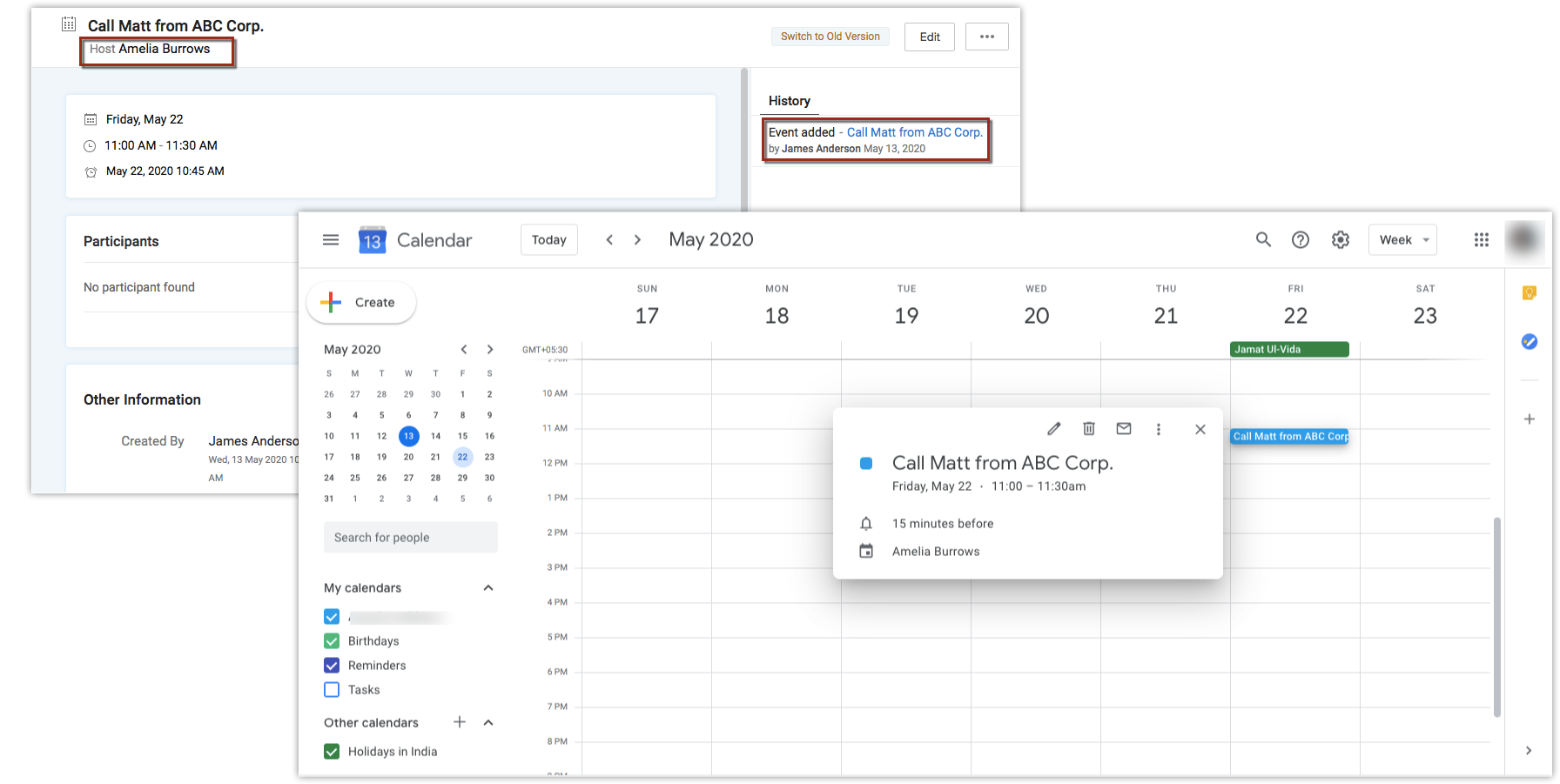The width and height of the screenshot is (1560, 784).
Task: Select Wednesday 20 column header
Action: click(1036, 305)
